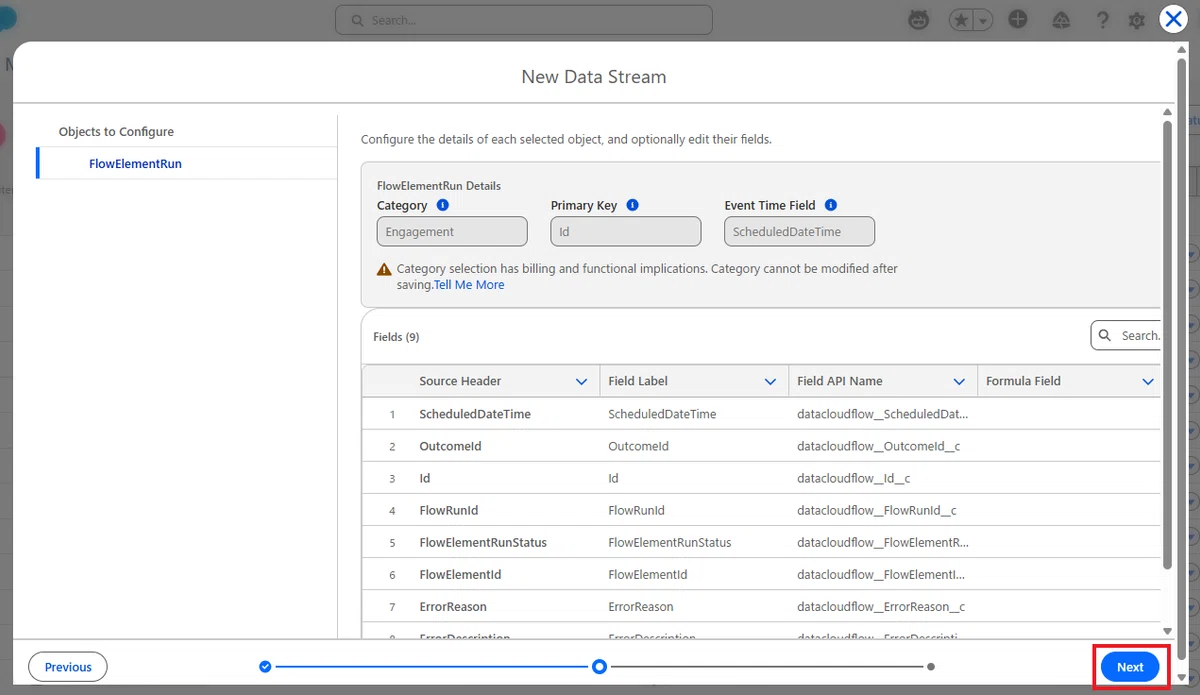The height and width of the screenshot is (695, 1200).
Task: Click the scroll-down arrow of fields table
Action: 1167,631
